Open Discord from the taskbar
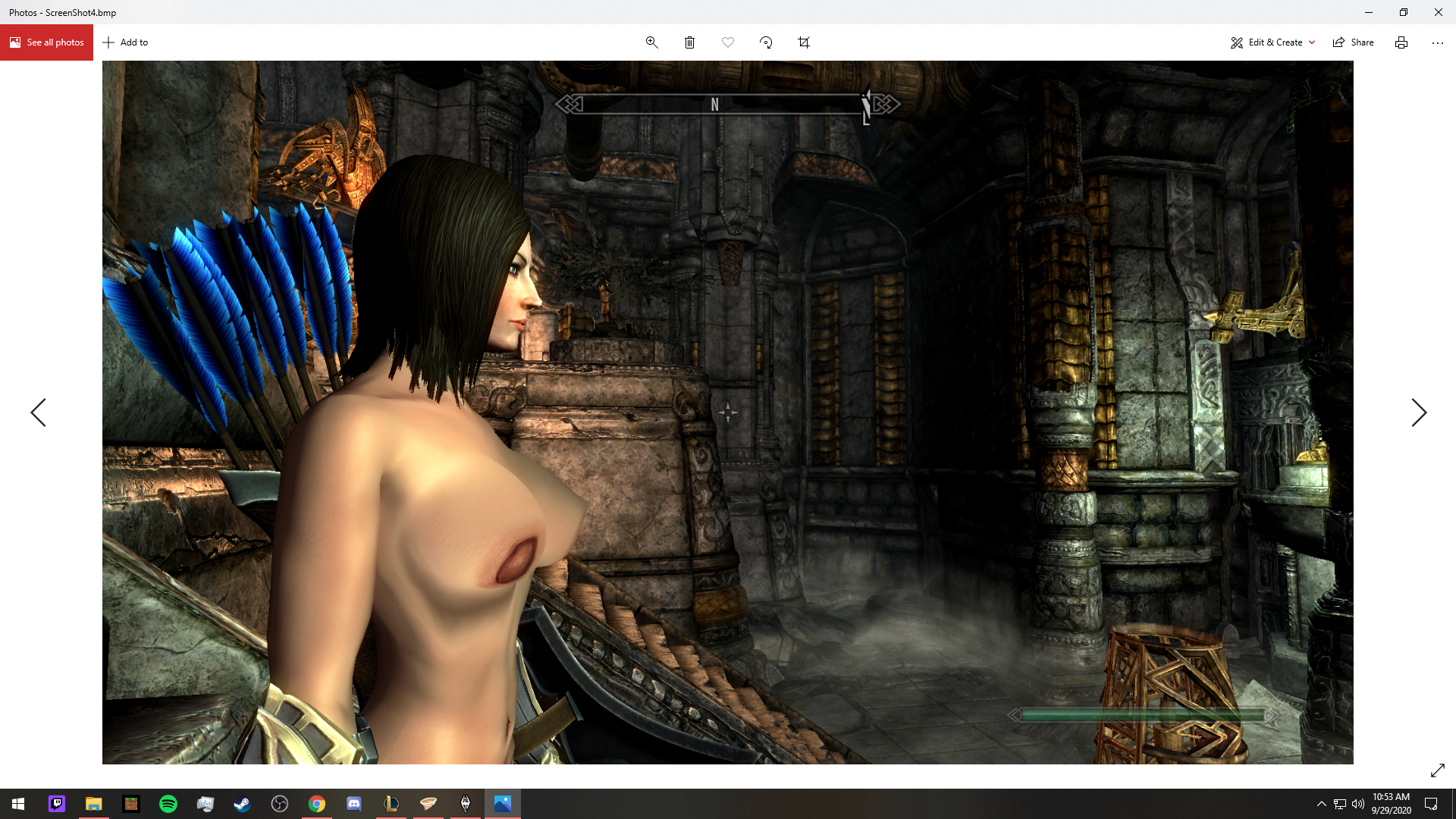Image resolution: width=1456 pixels, height=819 pixels. click(354, 804)
